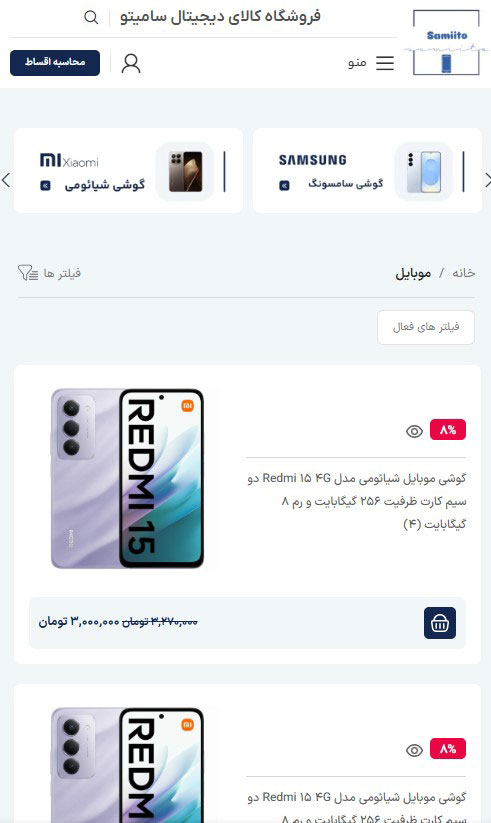This screenshot has height=823, width=491.
Task: Click the first Redmi 15 product image
Action: [x=128, y=478]
